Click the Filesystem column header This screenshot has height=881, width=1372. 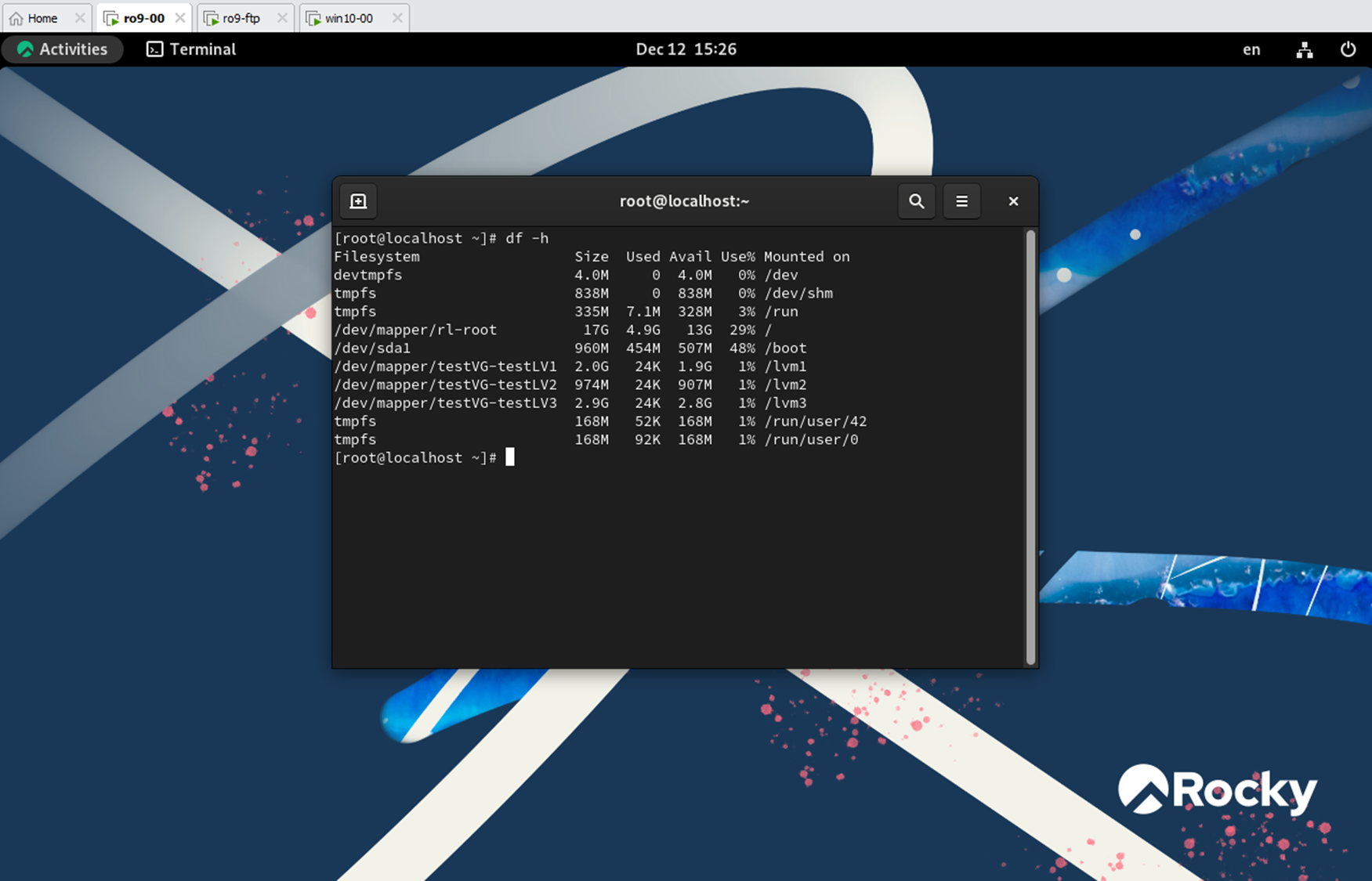377,256
